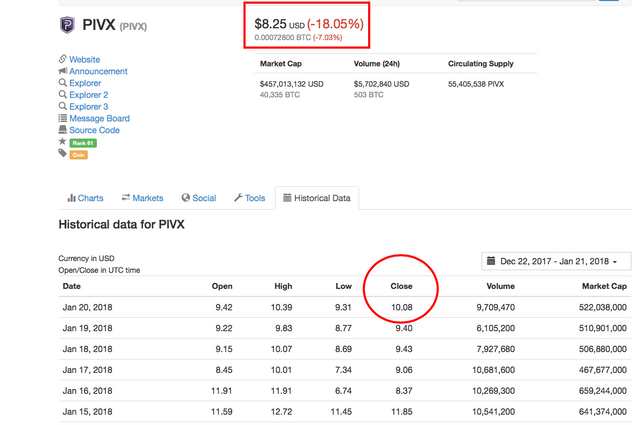Select the Historical Data tab
Viewport: 640px width, 425px height.
tap(317, 198)
